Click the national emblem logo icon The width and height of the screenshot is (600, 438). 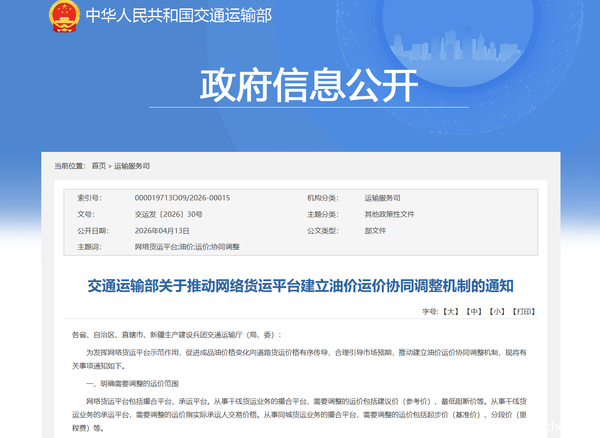click(x=64, y=16)
